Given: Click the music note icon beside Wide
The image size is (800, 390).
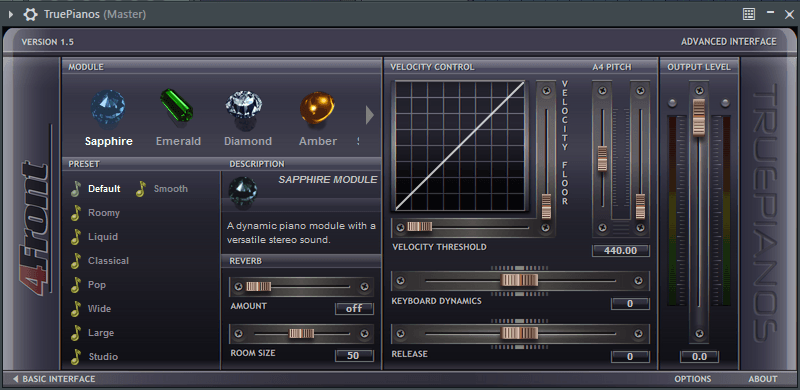Looking at the screenshot, I should 76,309.
